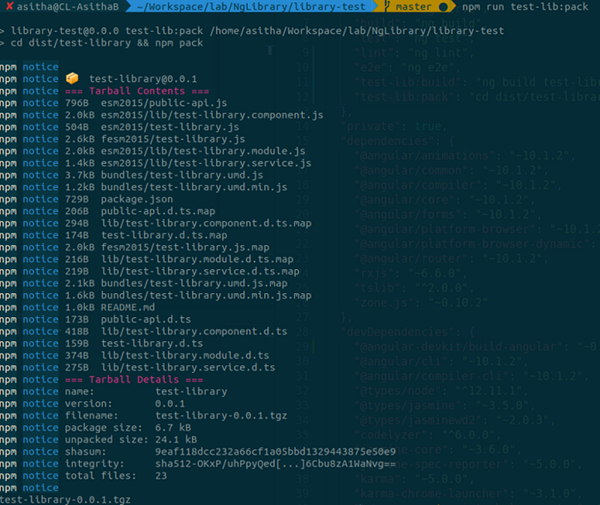This screenshot has height=505, width=600.
Task: Click the npm run test-lib:pack command text
Action: click(525, 7)
